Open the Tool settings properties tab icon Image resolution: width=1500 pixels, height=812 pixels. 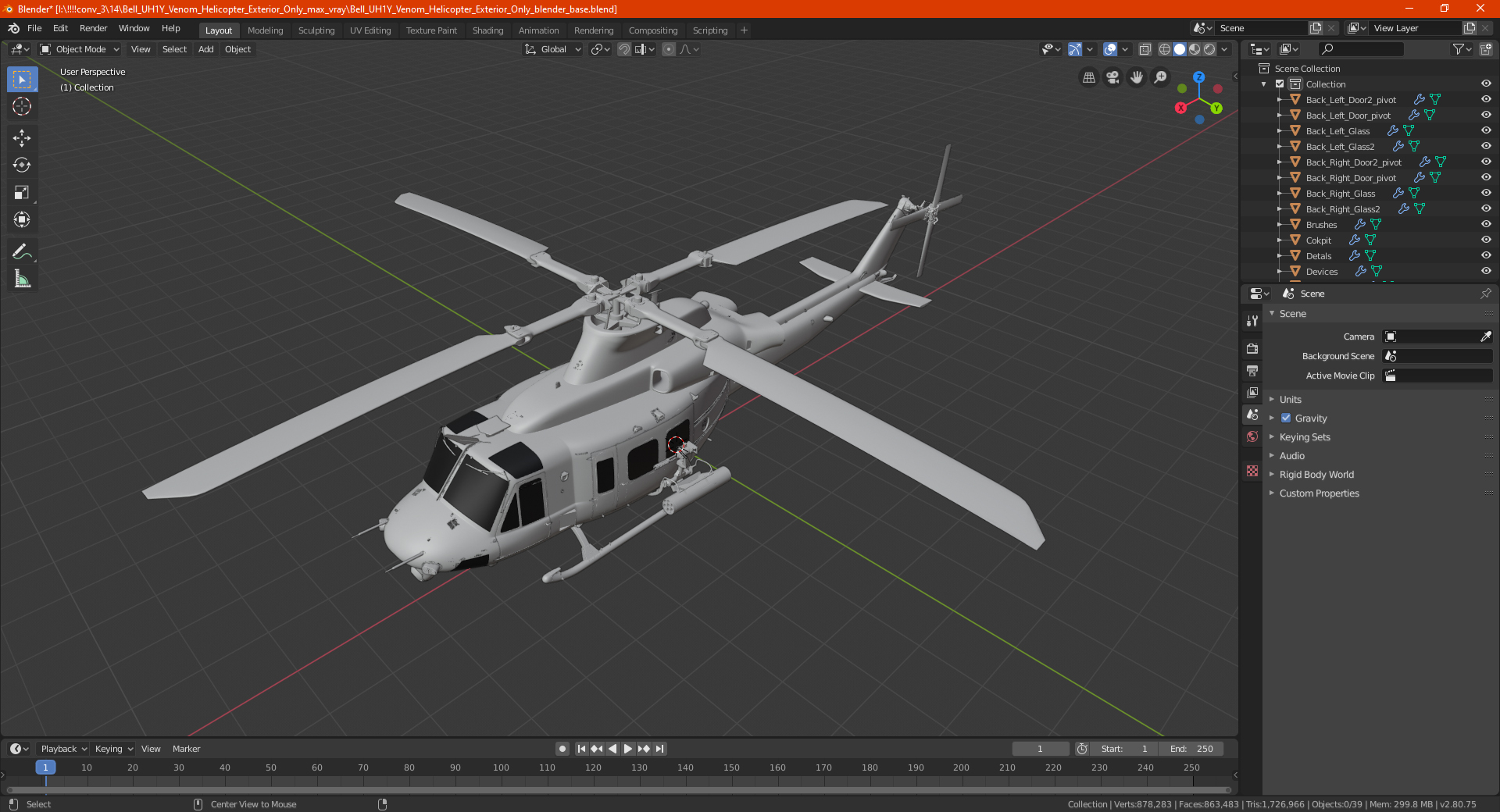coord(1252,320)
